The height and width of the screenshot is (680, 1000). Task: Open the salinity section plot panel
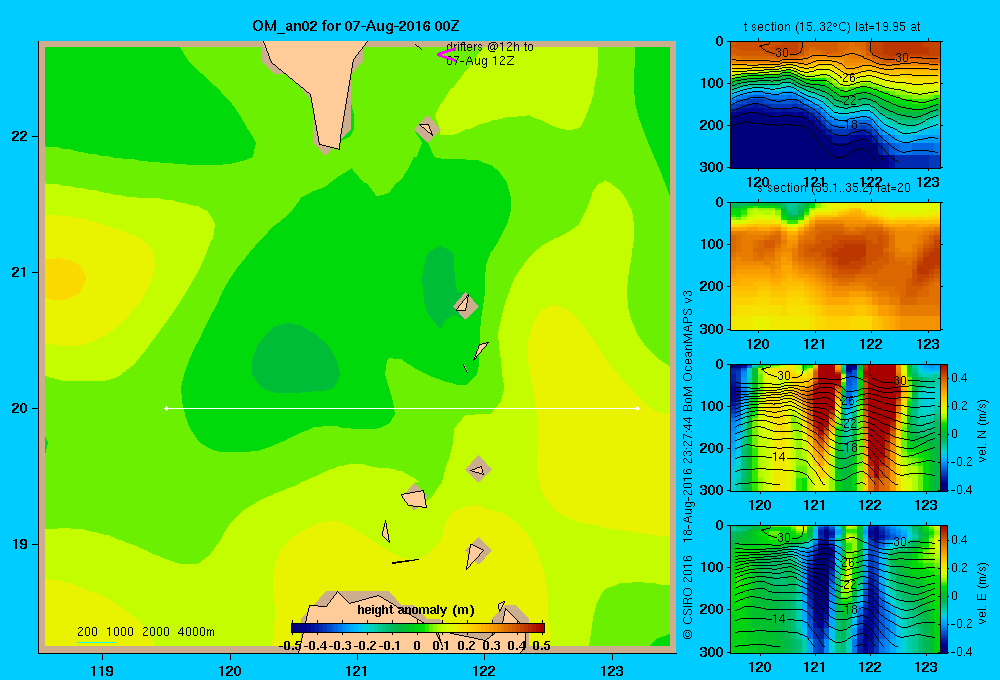tap(835, 266)
